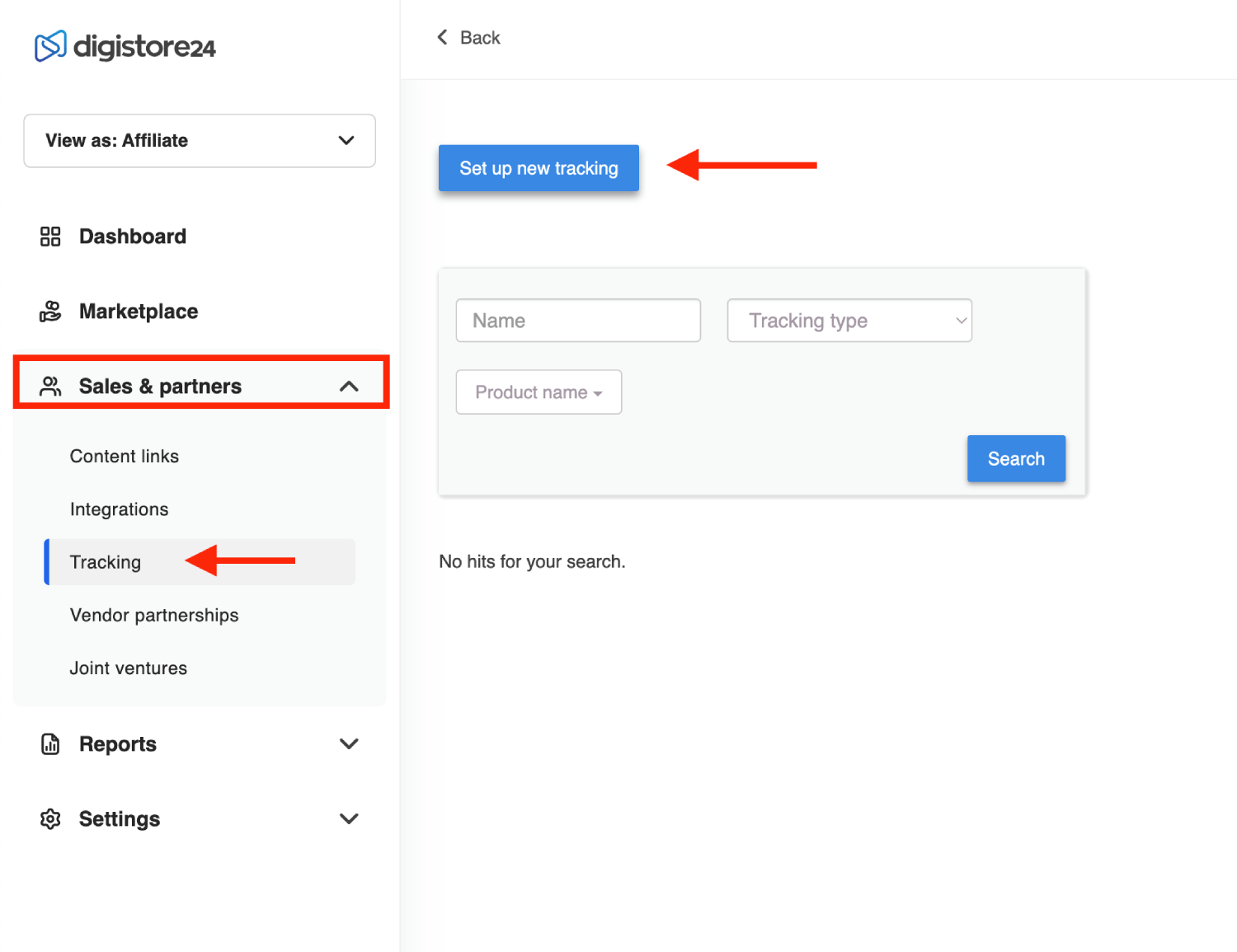Click the Set up new tracking button
The width and height of the screenshot is (1237, 952).
(539, 168)
